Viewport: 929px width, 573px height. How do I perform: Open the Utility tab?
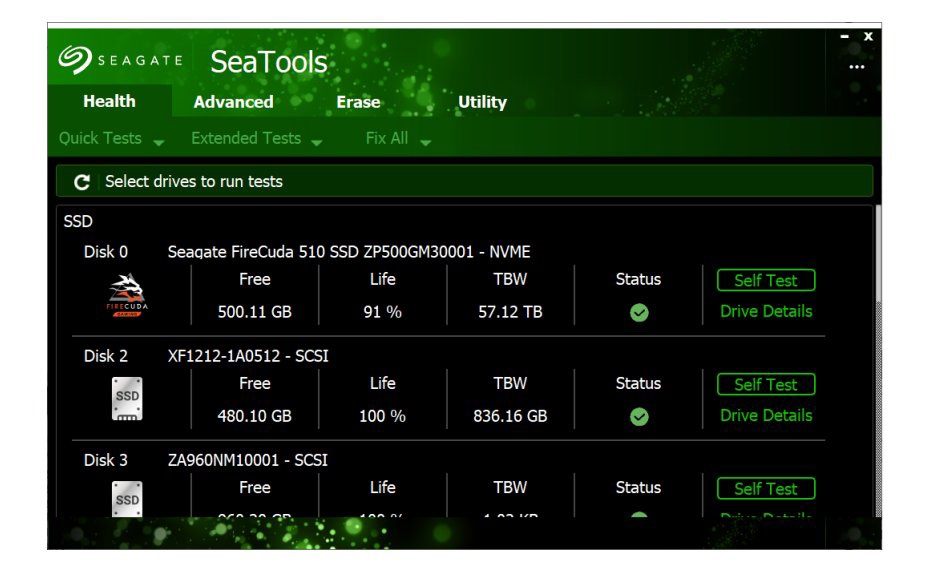coord(482,102)
